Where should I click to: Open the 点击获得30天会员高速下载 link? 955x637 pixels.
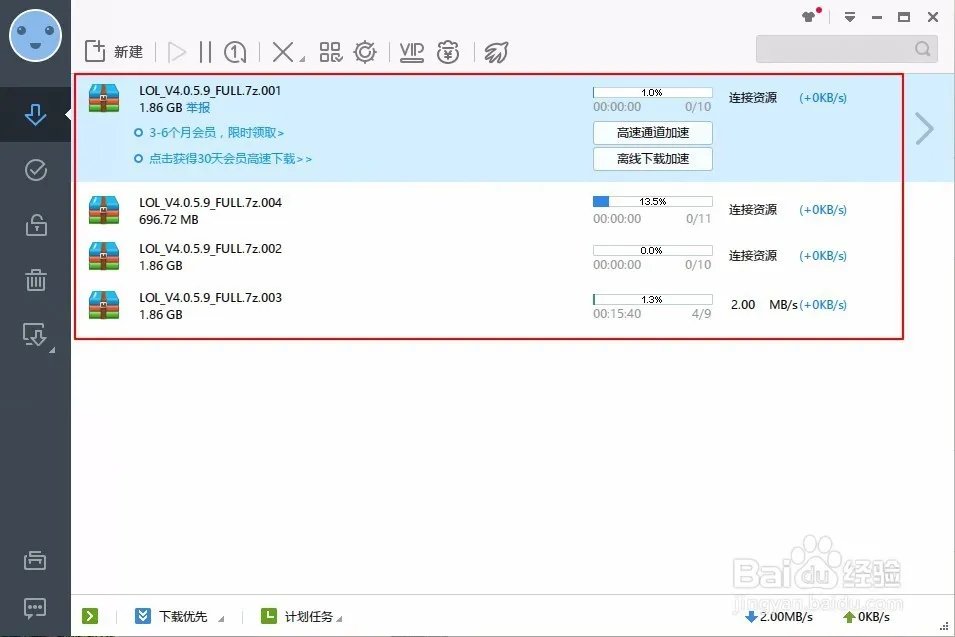coord(230,159)
